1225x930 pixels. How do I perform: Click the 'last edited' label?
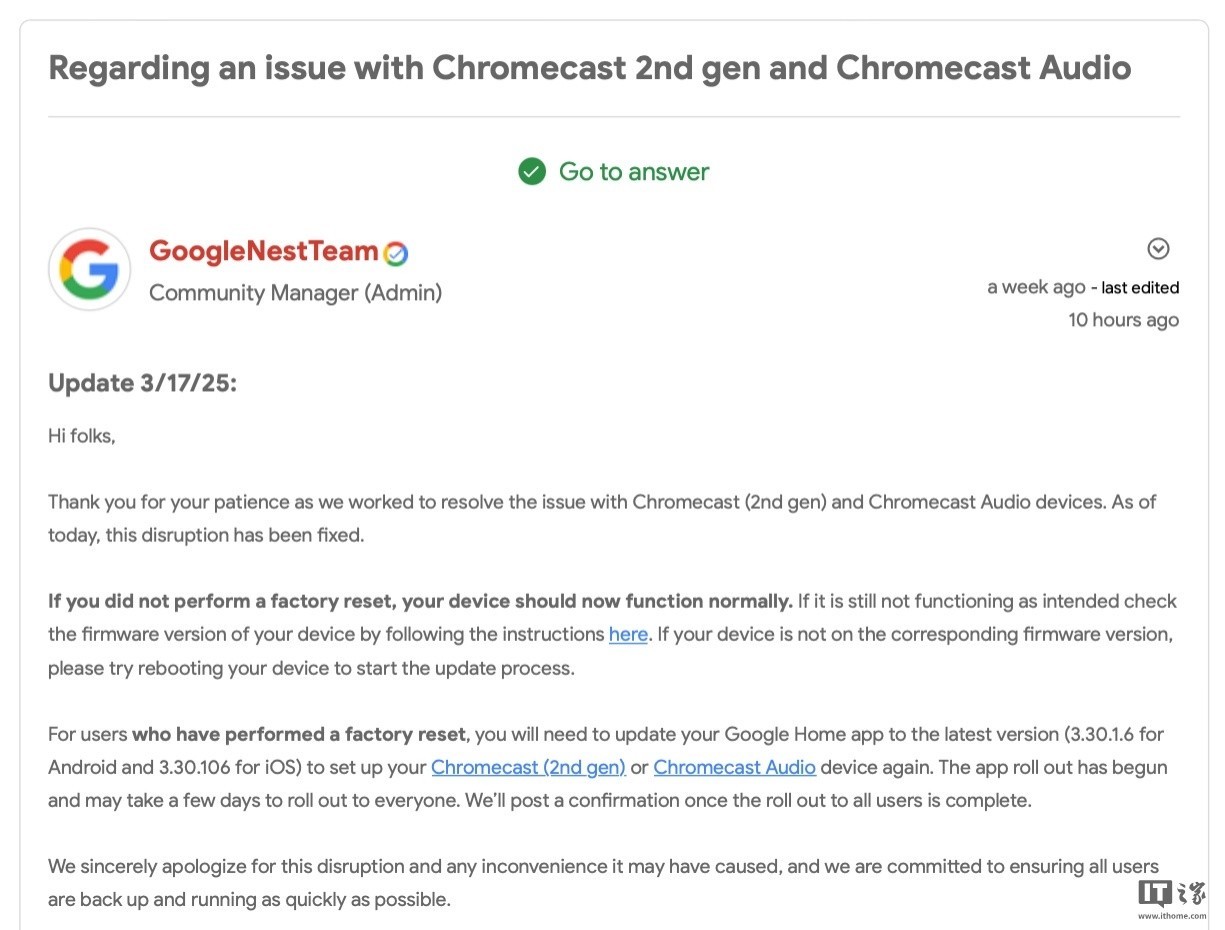pyautogui.click(x=1140, y=288)
